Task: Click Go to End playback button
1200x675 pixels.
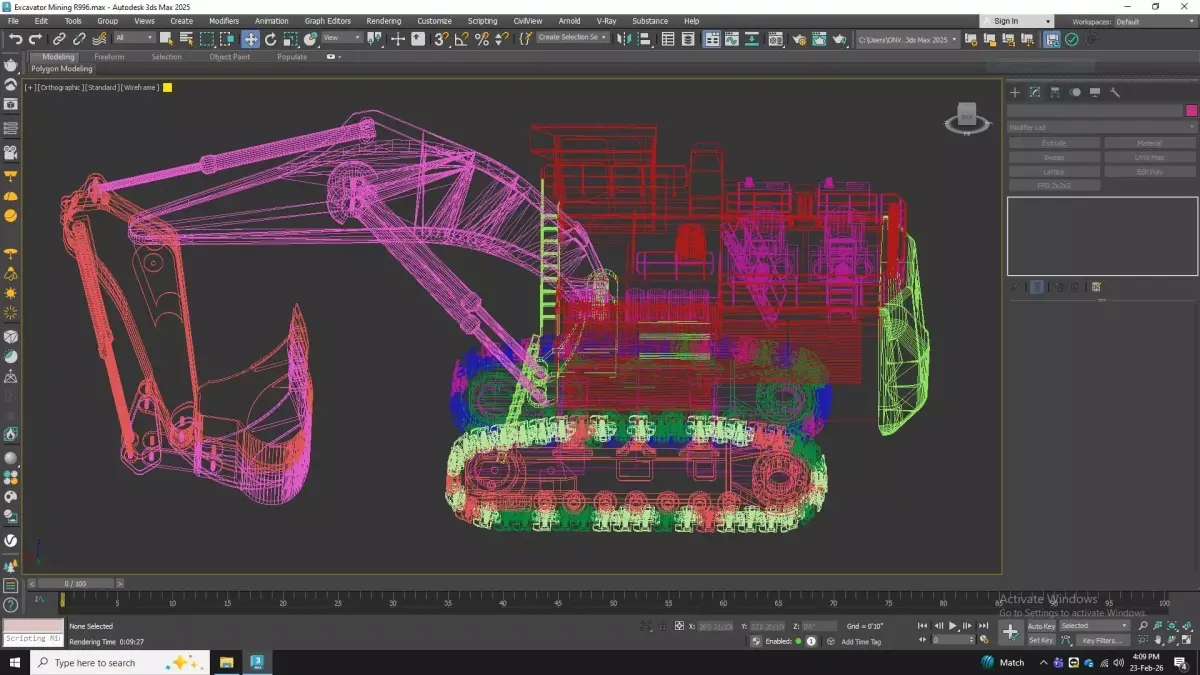Action: click(984, 626)
